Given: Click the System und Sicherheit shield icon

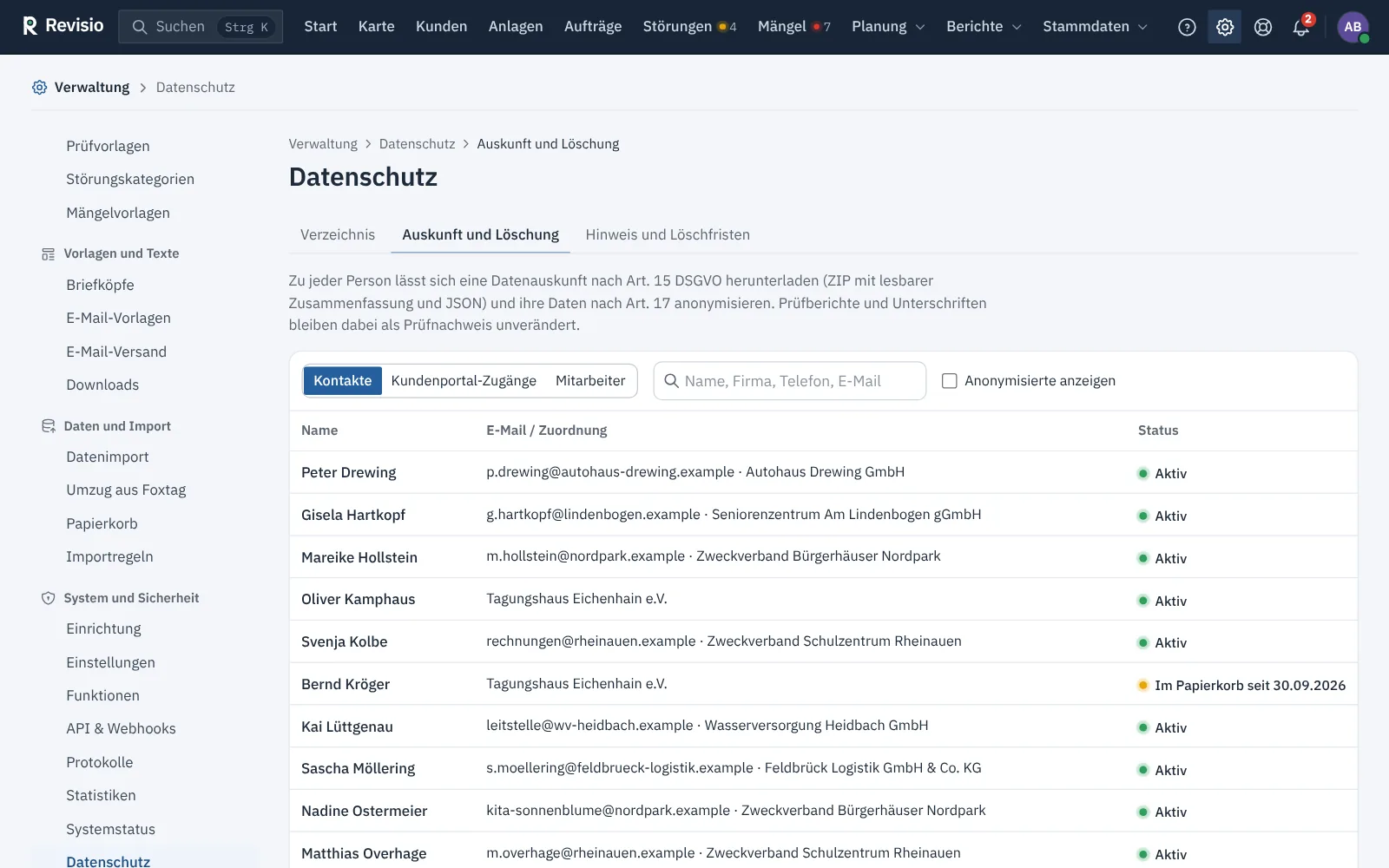Looking at the screenshot, I should (x=49, y=598).
